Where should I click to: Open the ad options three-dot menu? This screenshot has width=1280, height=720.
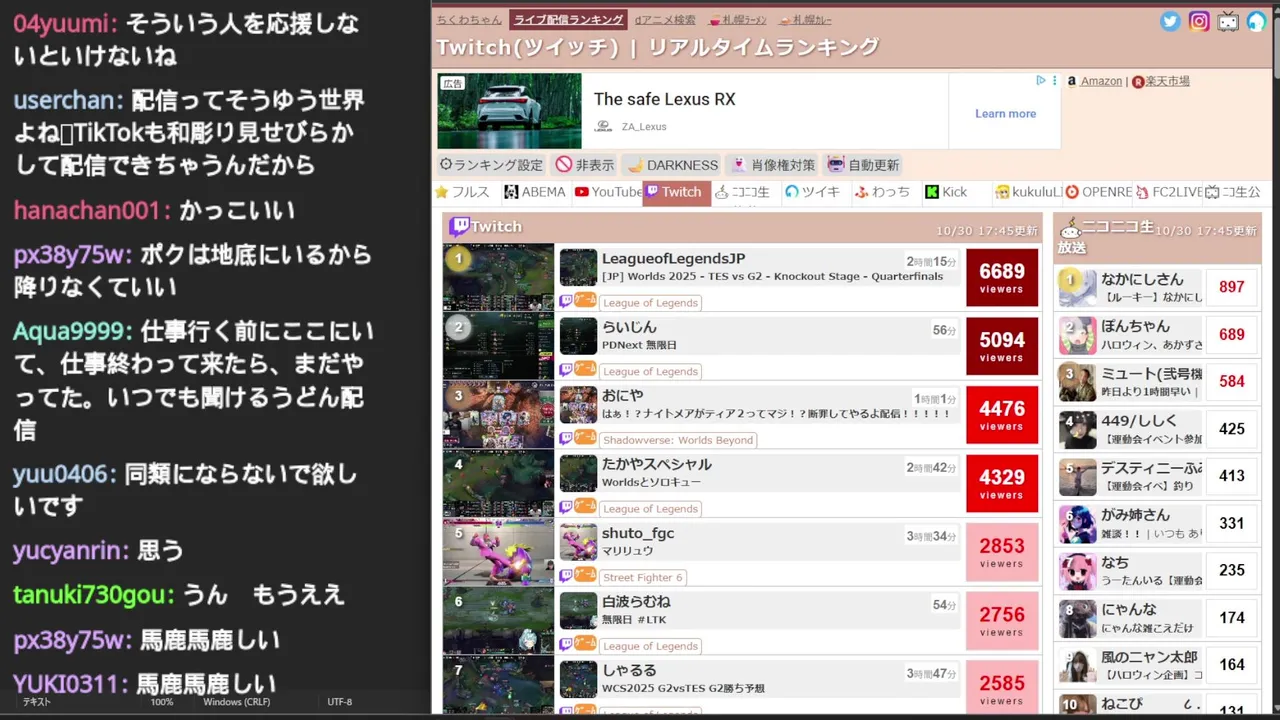click(1054, 81)
